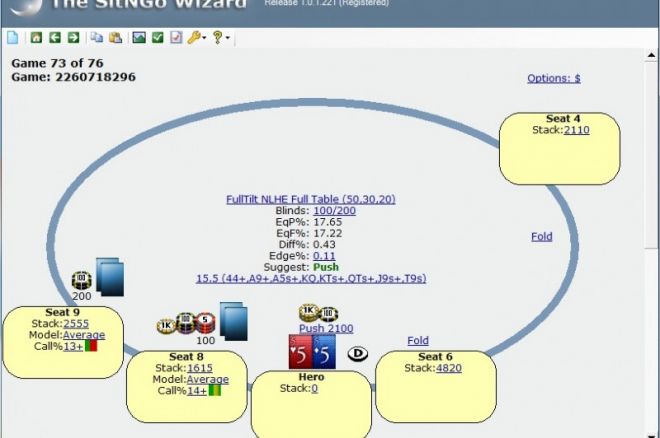
Task: Edit Seat 4 stack value 2110
Action: pos(577,130)
